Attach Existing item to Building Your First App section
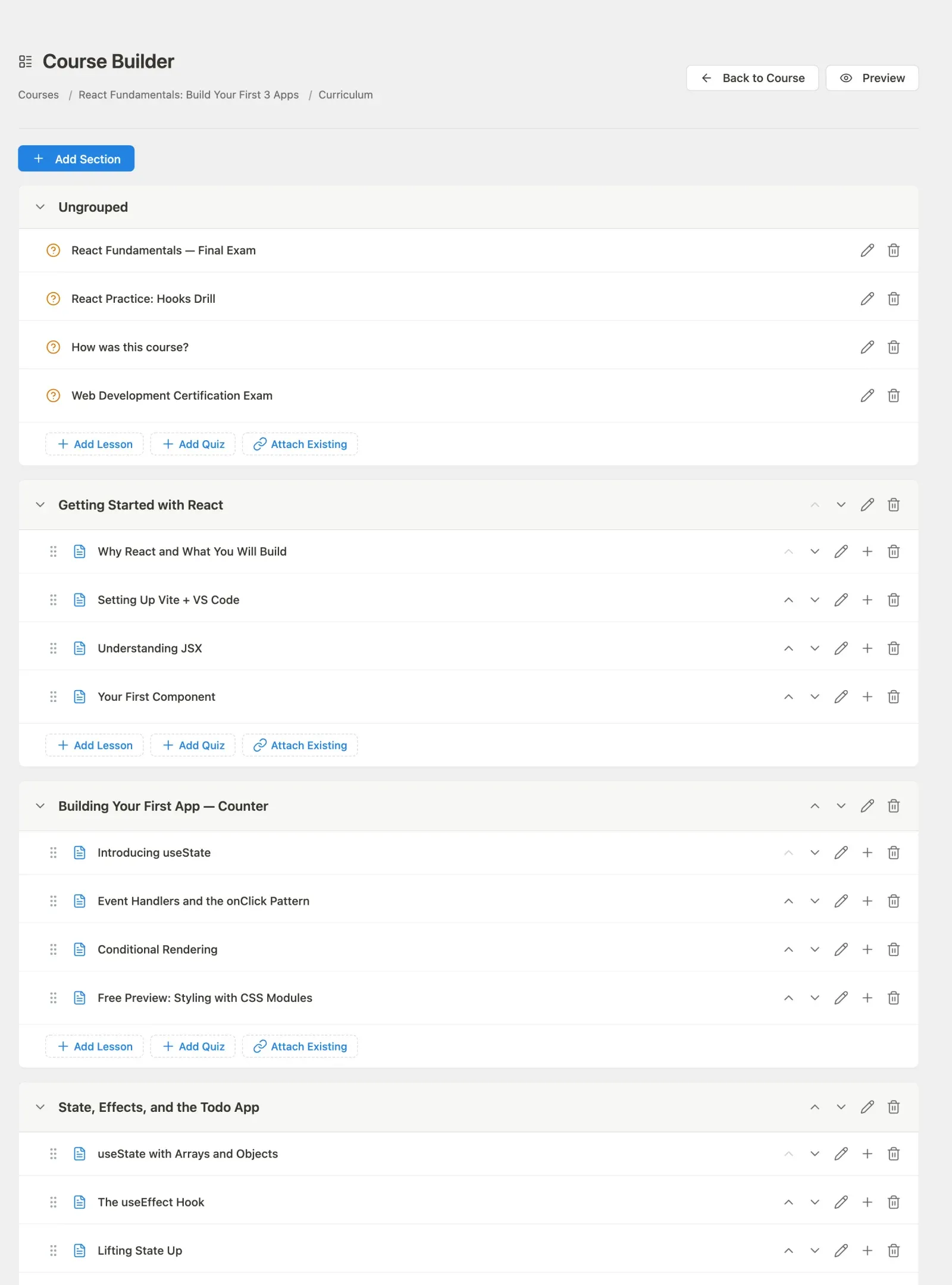This screenshot has height=1285, width=952. [x=300, y=1046]
